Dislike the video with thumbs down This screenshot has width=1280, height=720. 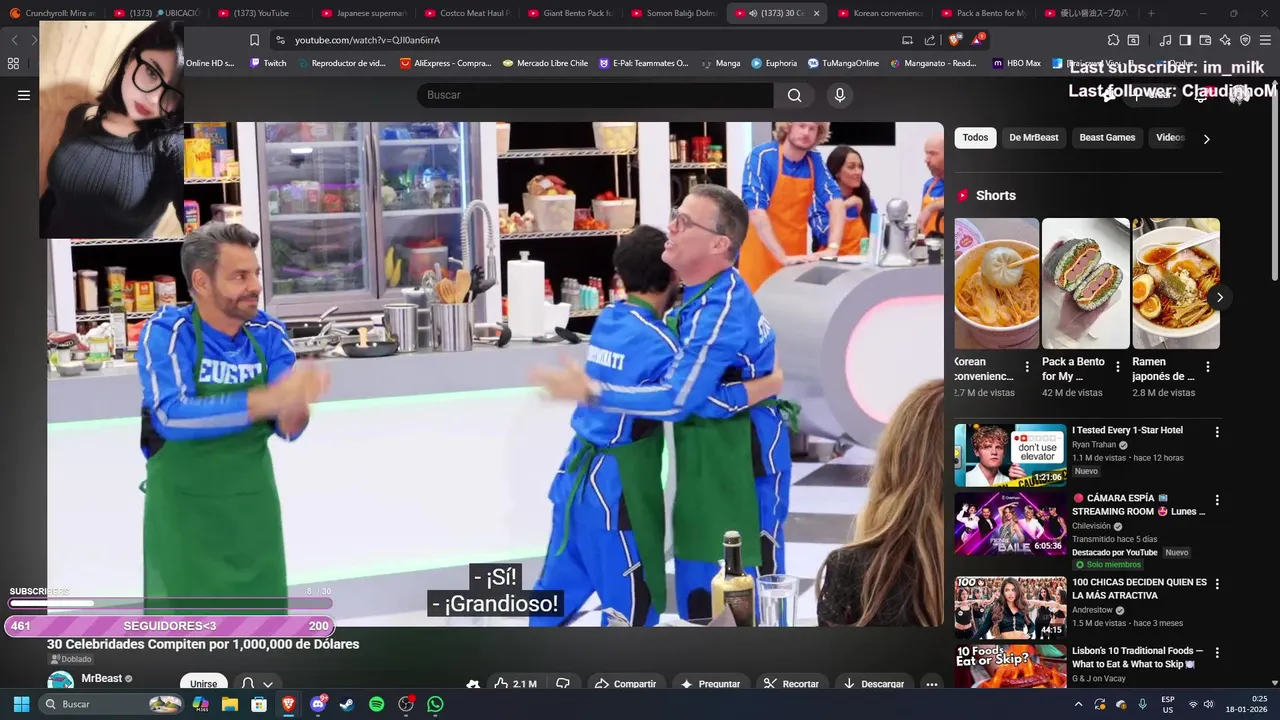coord(563,684)
